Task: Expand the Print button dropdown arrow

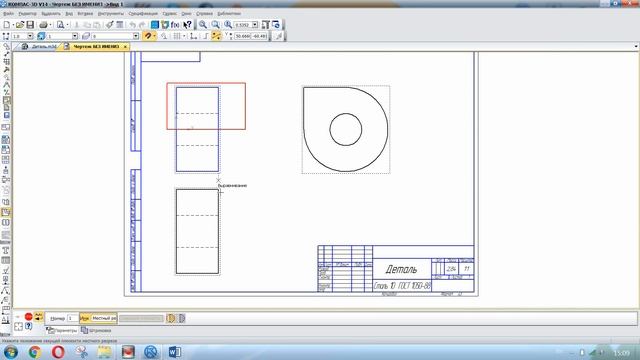Action: click(51, 25)
